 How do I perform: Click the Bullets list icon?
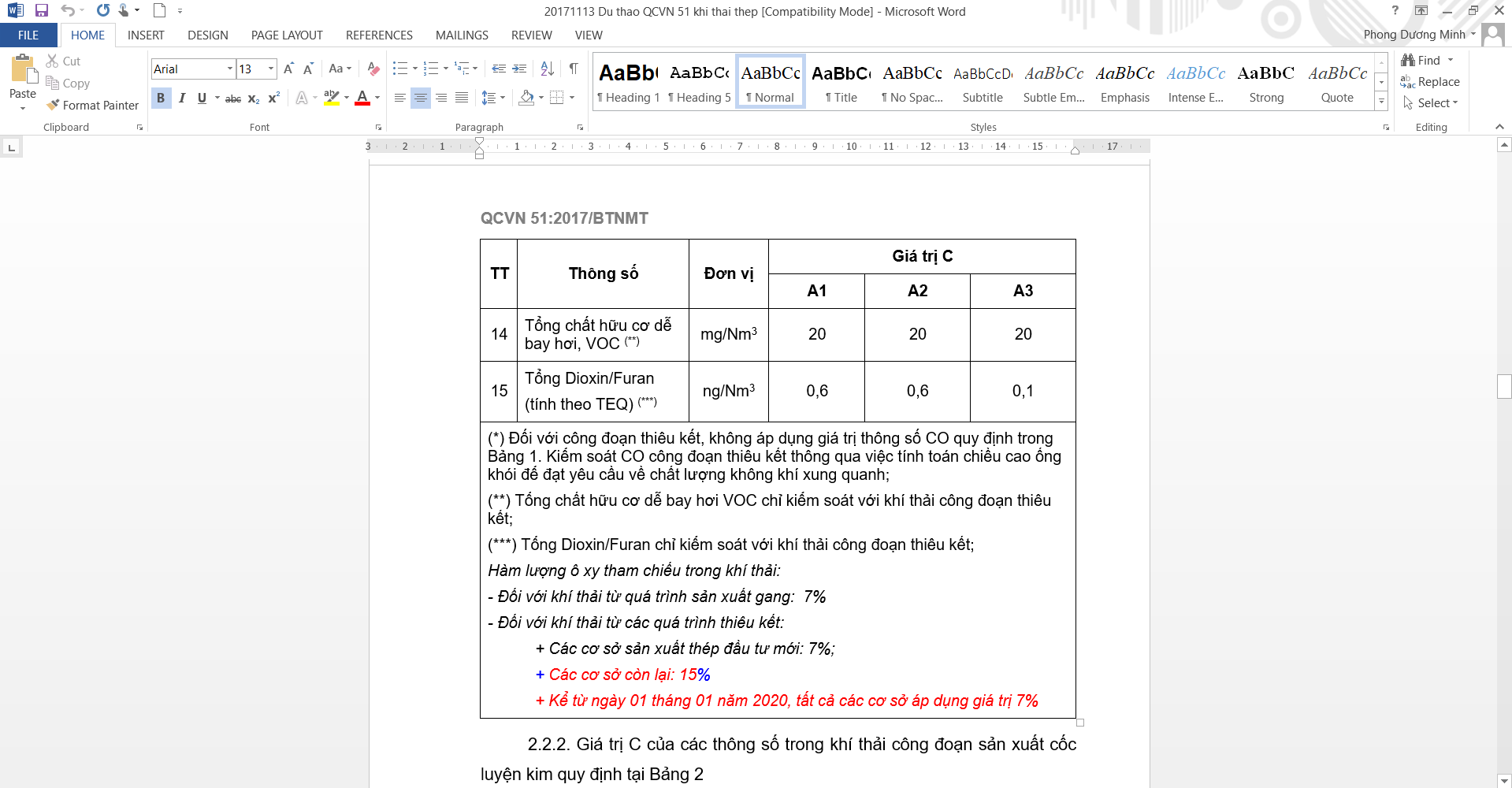pyautogui.click(x=400, y=69)
